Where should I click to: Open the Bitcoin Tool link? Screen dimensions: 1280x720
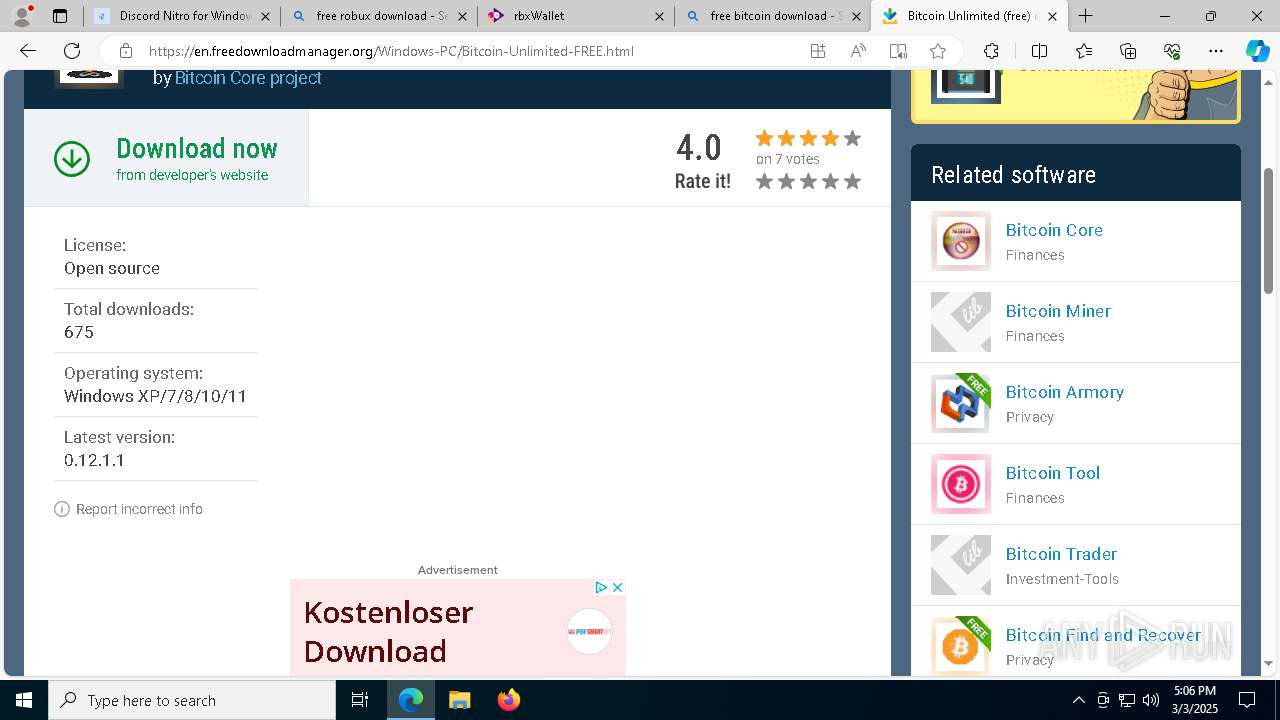[1053, 473]
